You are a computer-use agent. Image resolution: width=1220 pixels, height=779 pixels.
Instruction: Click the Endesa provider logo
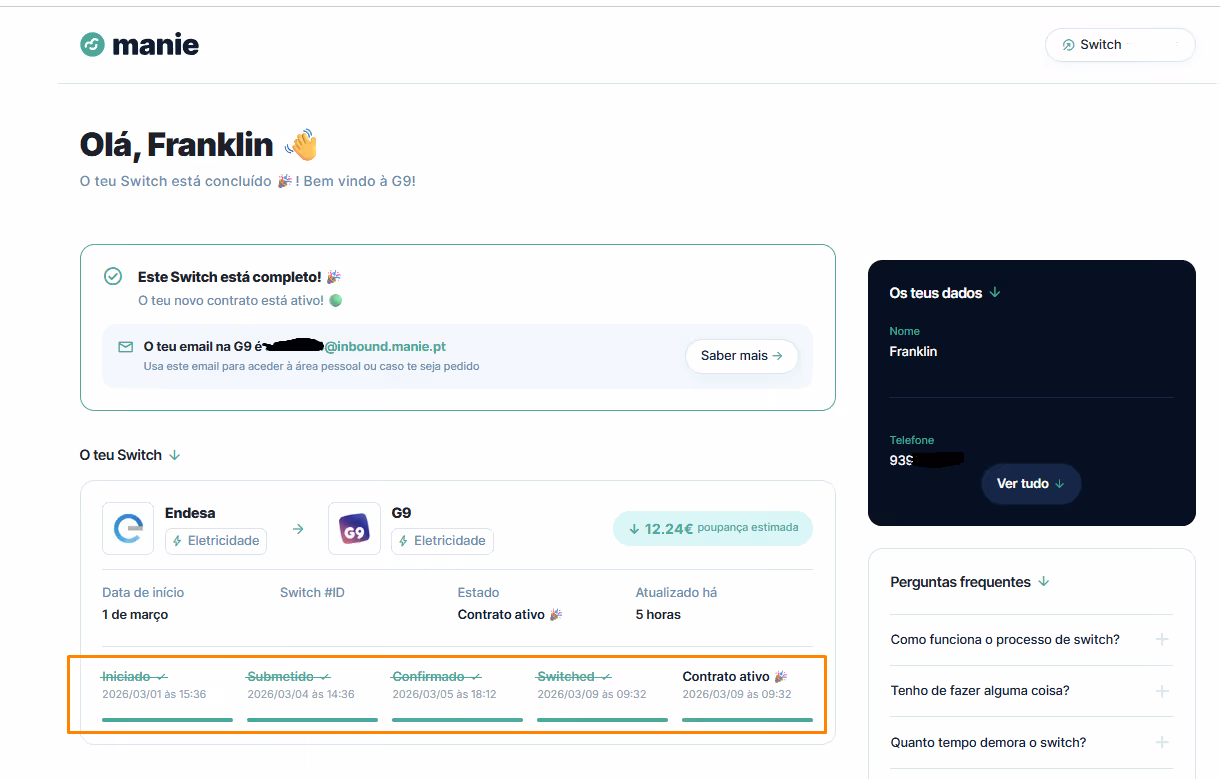tap(128, 528)
